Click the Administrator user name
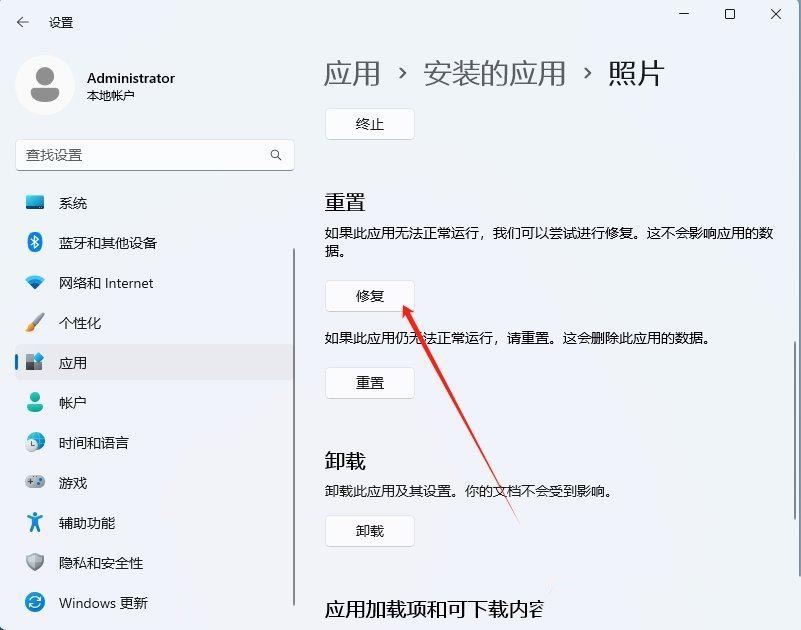Viewport: 801px width, 630px height. 131,78
